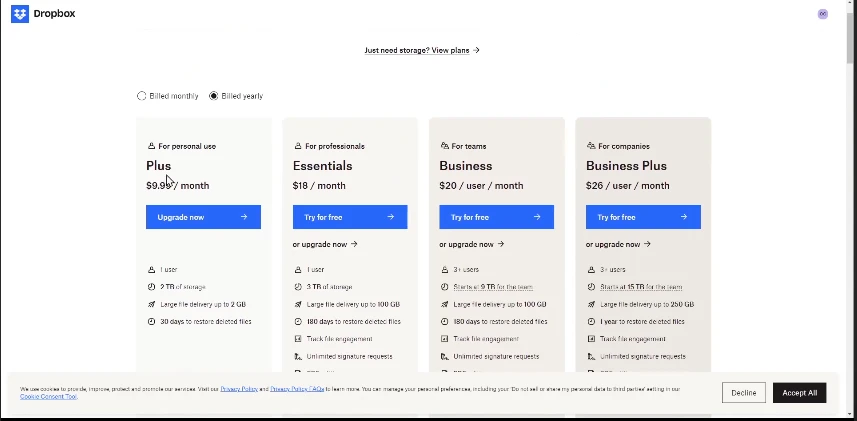This screenshot has height=421, width=857.
Task: Click the 'Starts at 9 TB for the team' text
Action: pyautogui.click(x=493, y=287)
